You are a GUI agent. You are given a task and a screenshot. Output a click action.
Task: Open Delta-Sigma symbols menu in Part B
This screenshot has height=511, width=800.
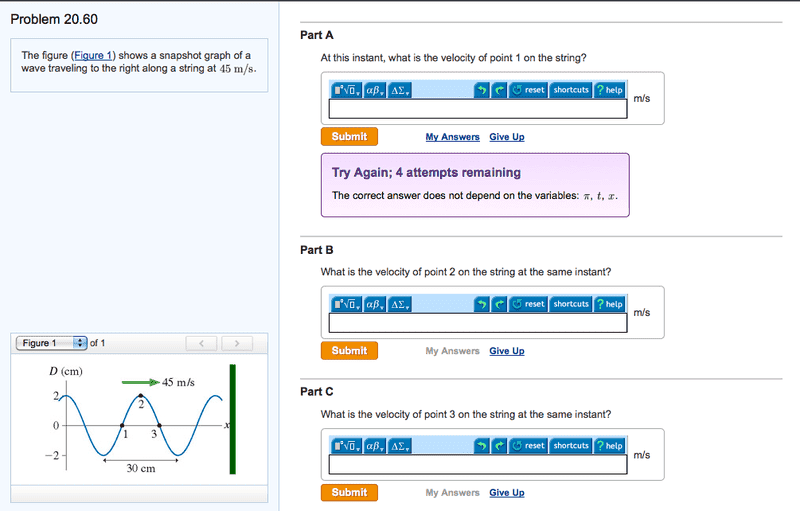pyautogui.click(x=400, y=304)
